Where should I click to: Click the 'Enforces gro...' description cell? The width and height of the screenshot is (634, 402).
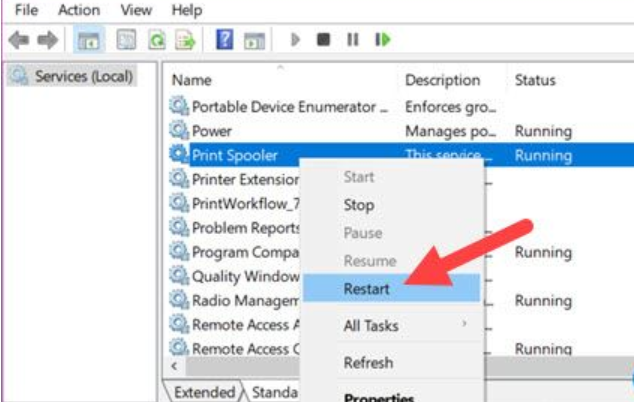[450, 107]
